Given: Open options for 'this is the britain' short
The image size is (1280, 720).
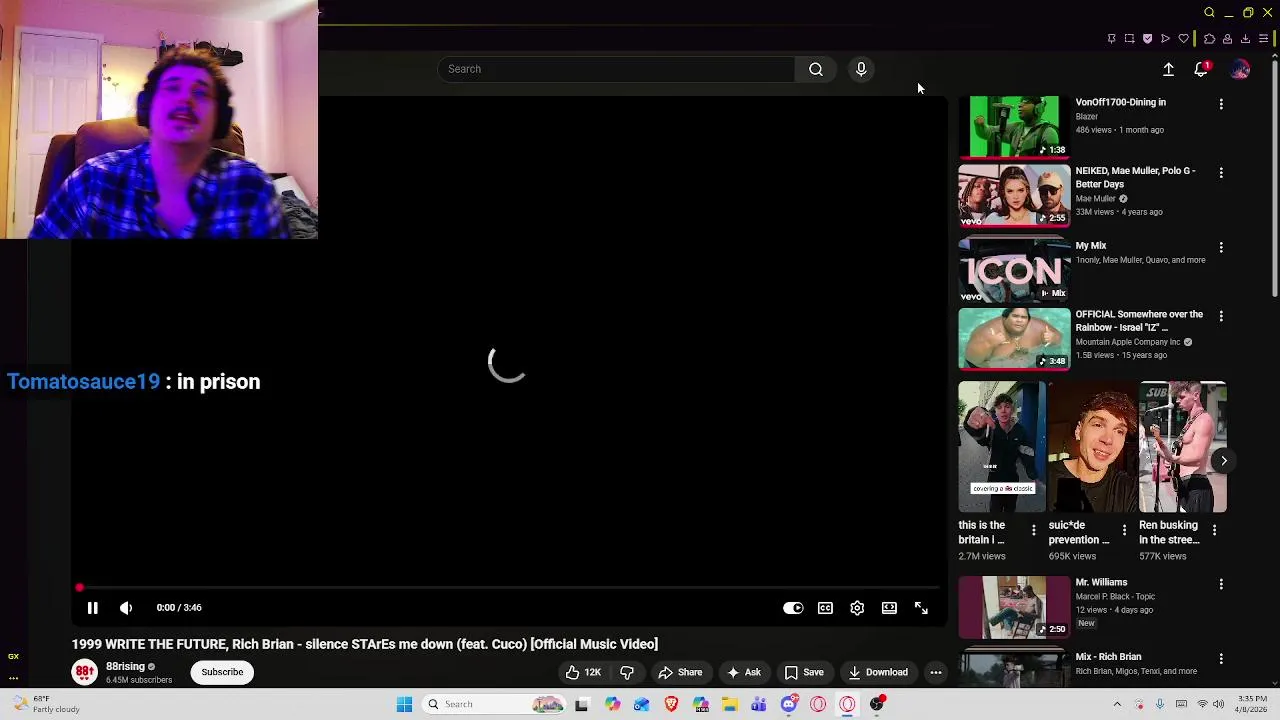Looking at the screenshot, I should click(x=1034, y=530).
